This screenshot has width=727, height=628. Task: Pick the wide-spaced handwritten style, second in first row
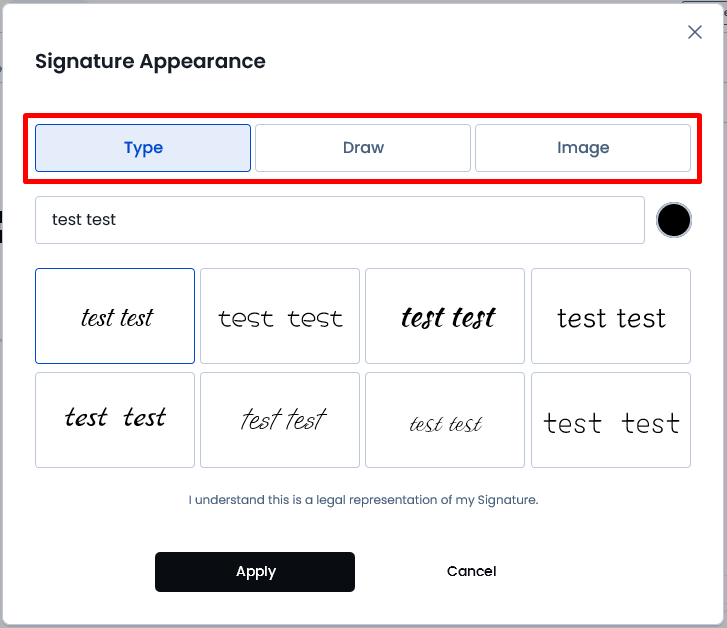pyautogui.click(x=280, y=316)
